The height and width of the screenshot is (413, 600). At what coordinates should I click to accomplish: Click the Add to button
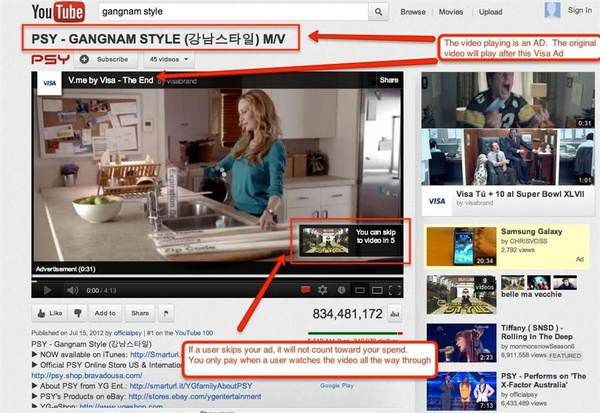coord(105,313)
